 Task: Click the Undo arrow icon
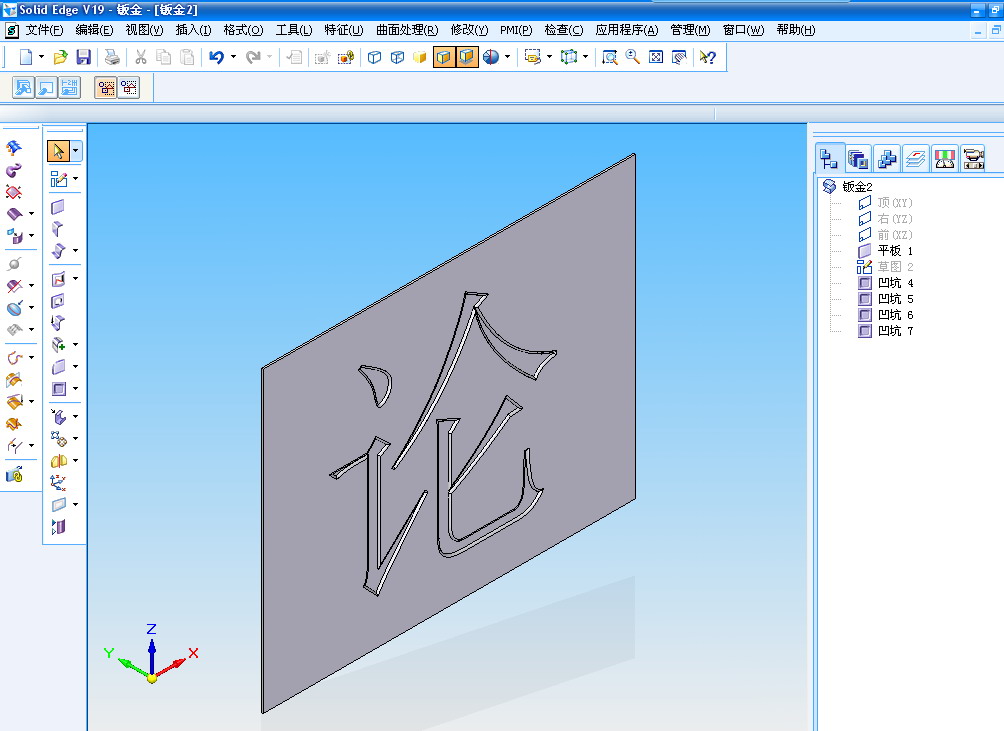tap(216, 57)
